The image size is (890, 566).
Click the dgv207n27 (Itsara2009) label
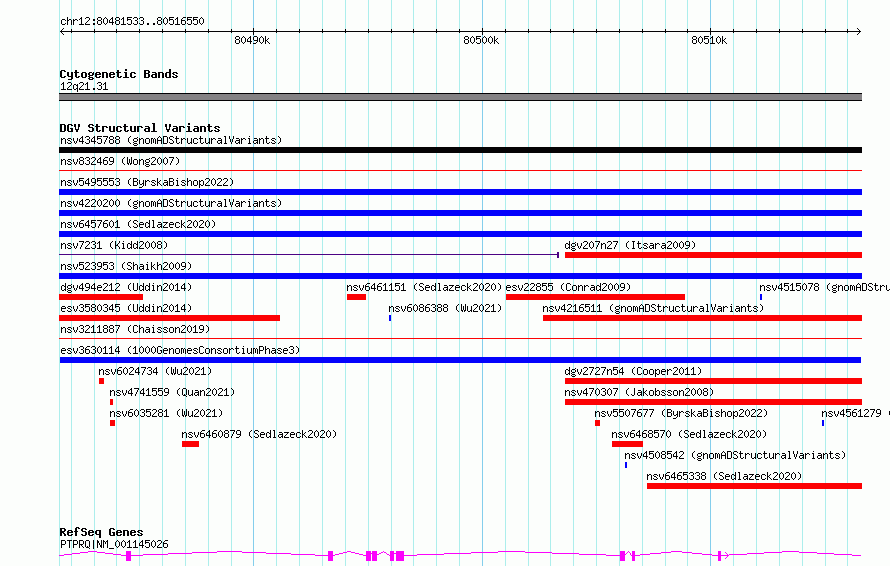coord(630,245)
